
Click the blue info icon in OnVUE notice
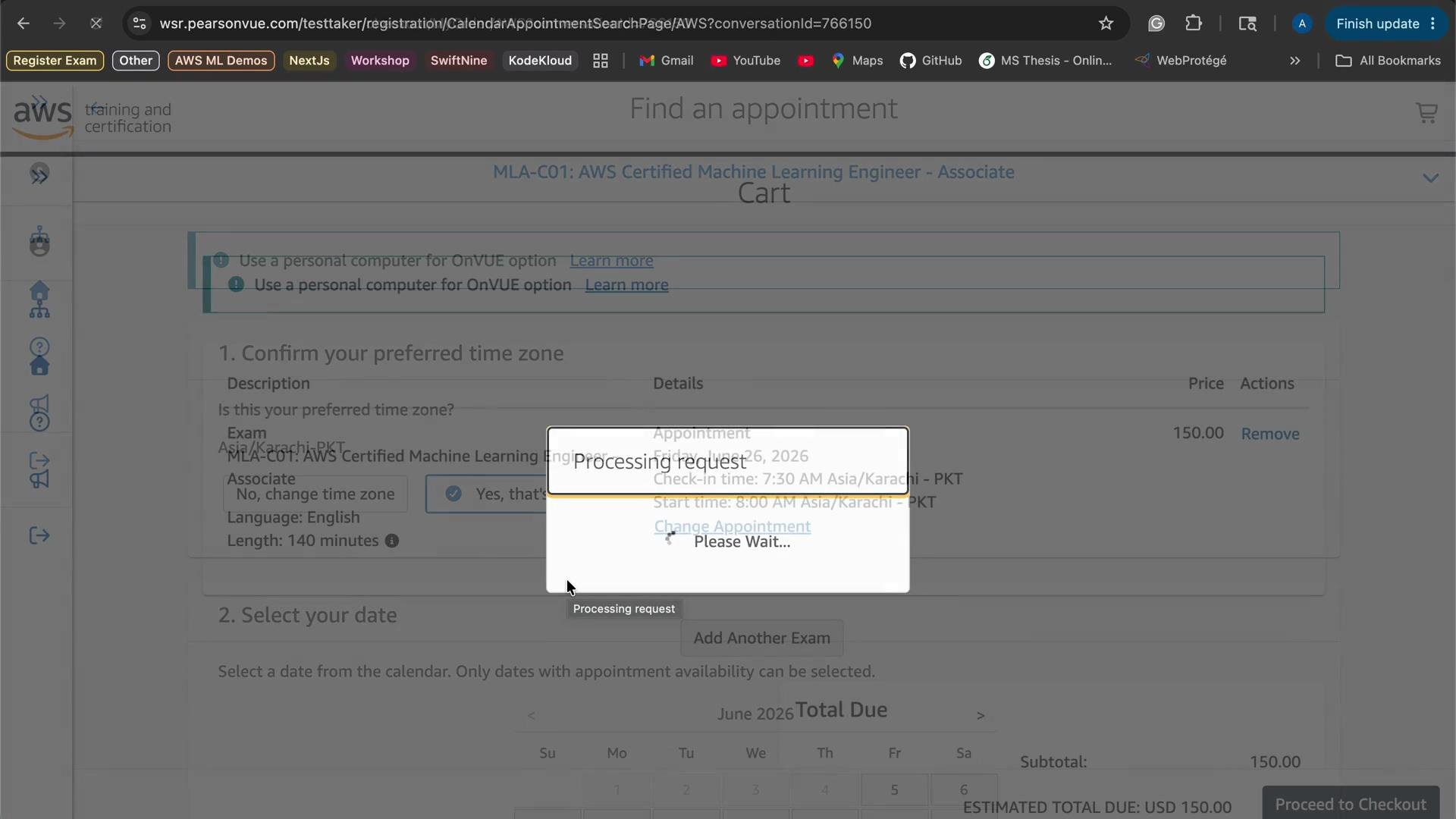tap(236, 284)
